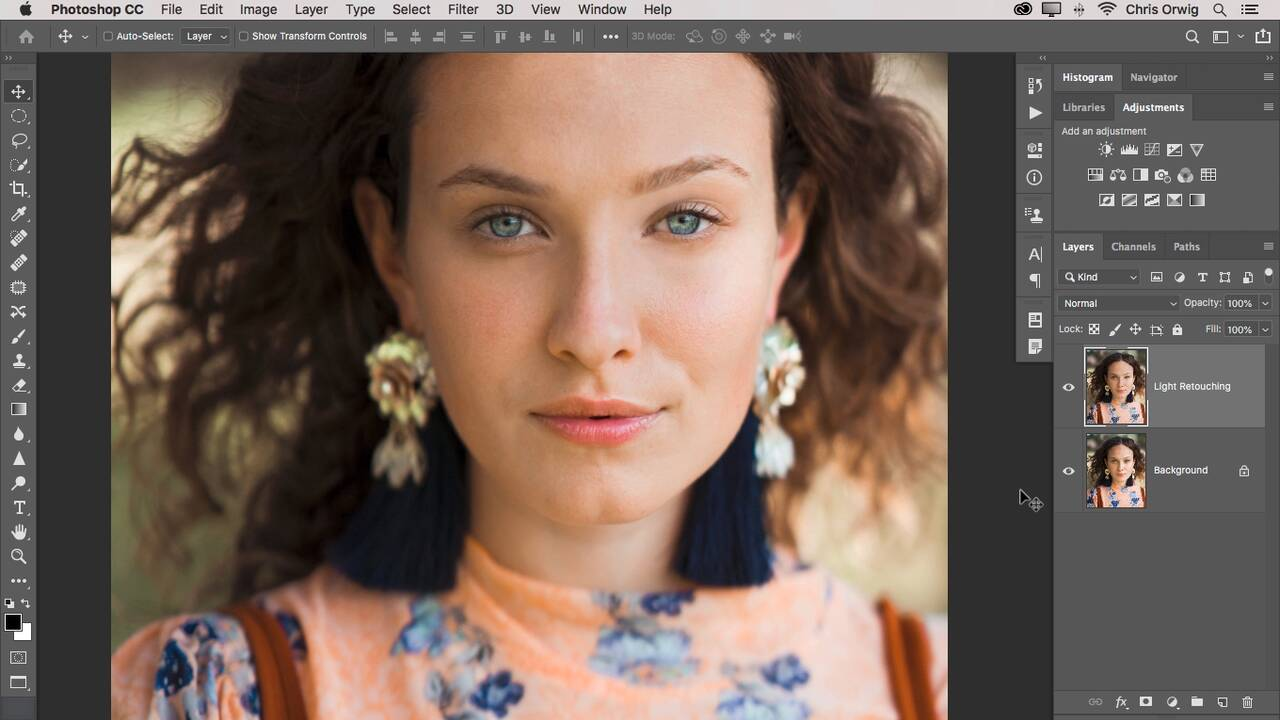Hide the Light Retouching layer
Viewport: 1280px width, 720px height.
click(1068, 387)
